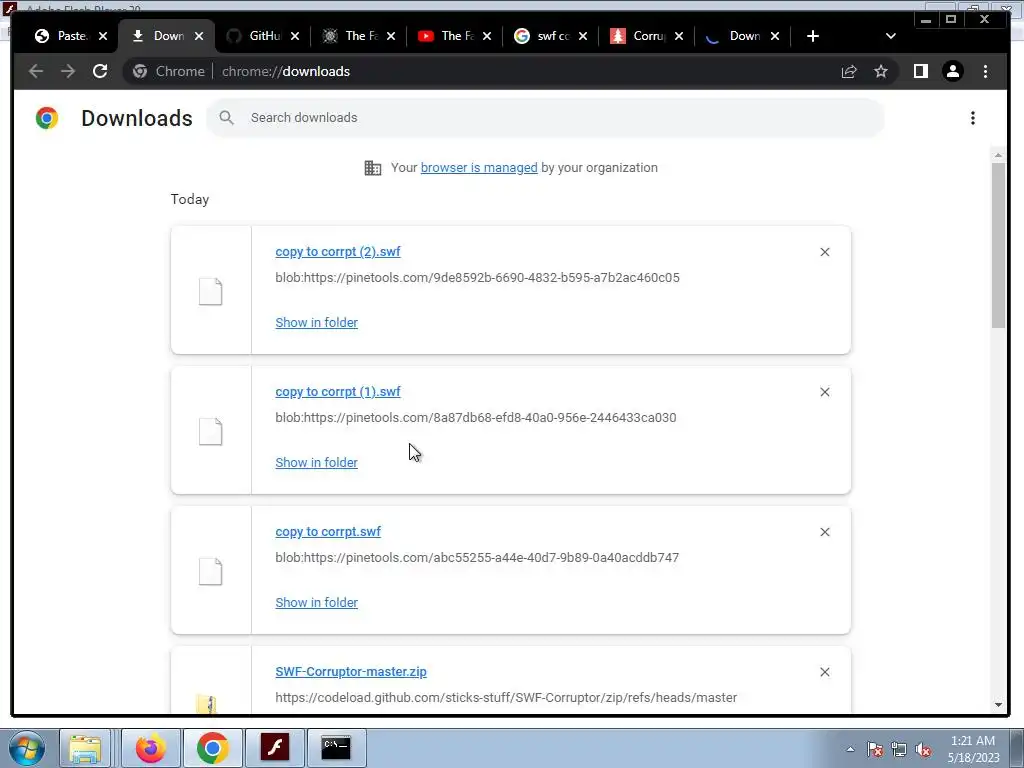
Task: Click the file icon of copy to corrpt.swf
Action: [x=210, y=571]
